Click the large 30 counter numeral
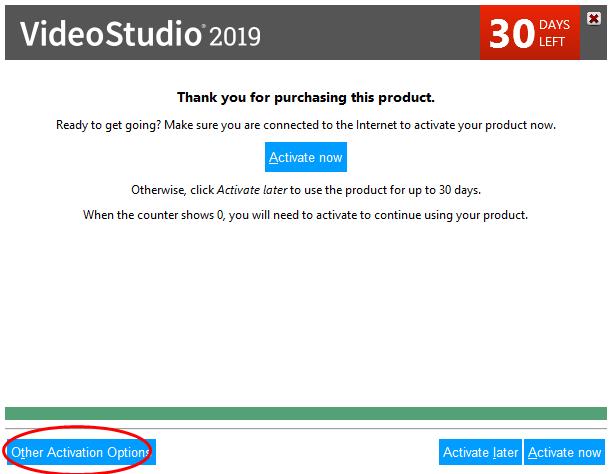Screen dimensions: 612x474 pyautogui.click(x=511, y=34)
